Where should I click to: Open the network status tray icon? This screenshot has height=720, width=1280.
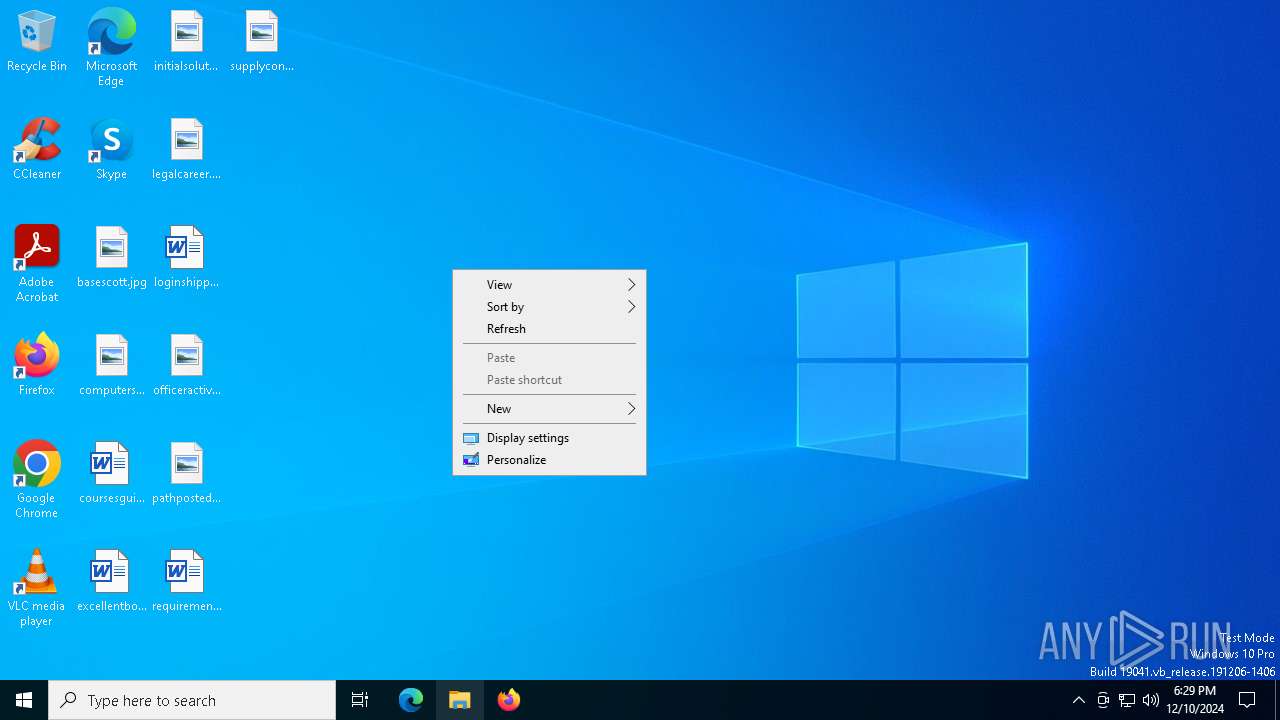pos(1127,700)
